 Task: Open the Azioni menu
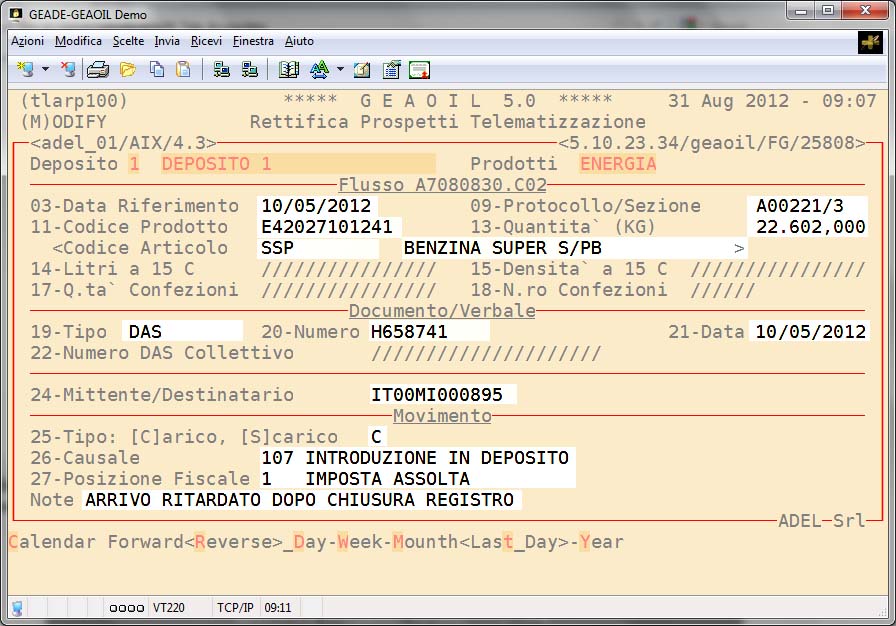pos(27,41)
